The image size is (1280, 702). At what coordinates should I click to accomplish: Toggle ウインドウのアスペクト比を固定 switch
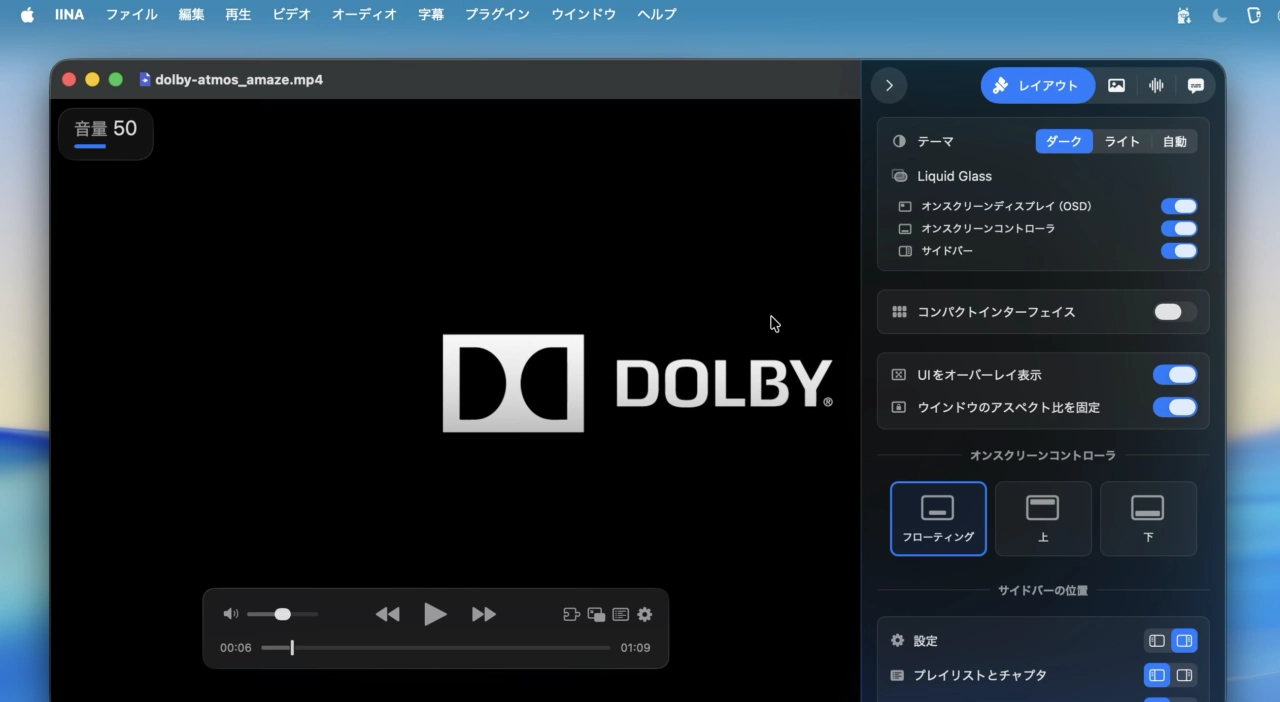(x=1175, y=407)
